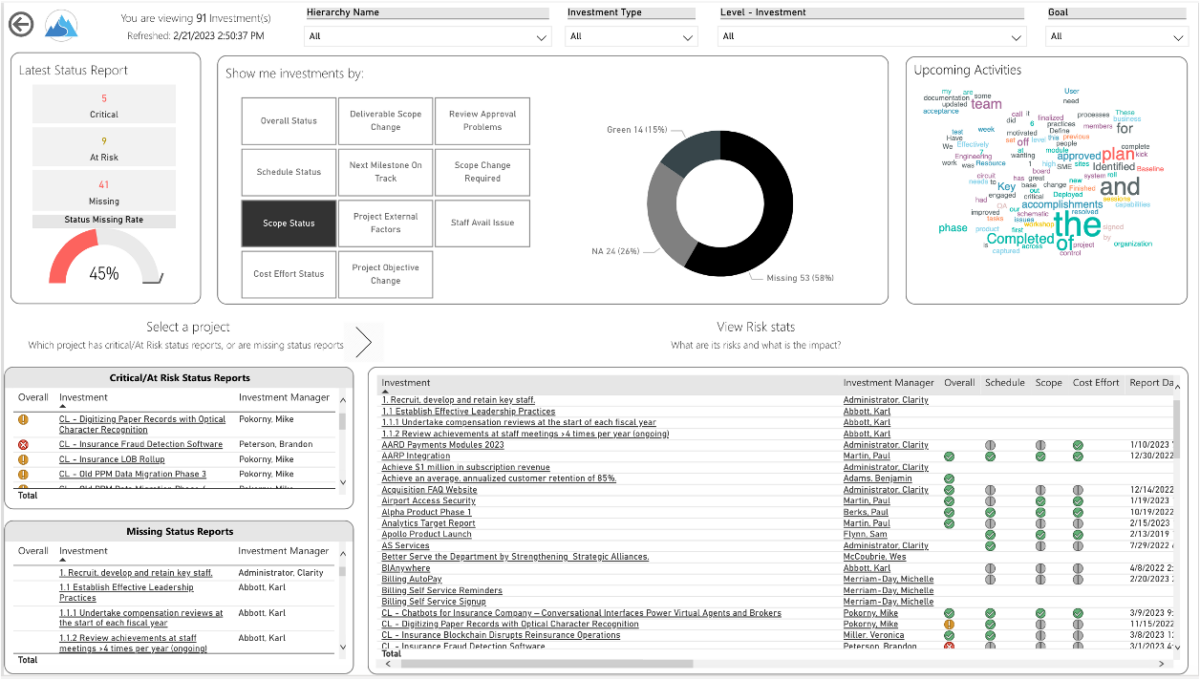Click the blue mountain logo icon
Screen dimensions: 1200x680
click(60, 26)
